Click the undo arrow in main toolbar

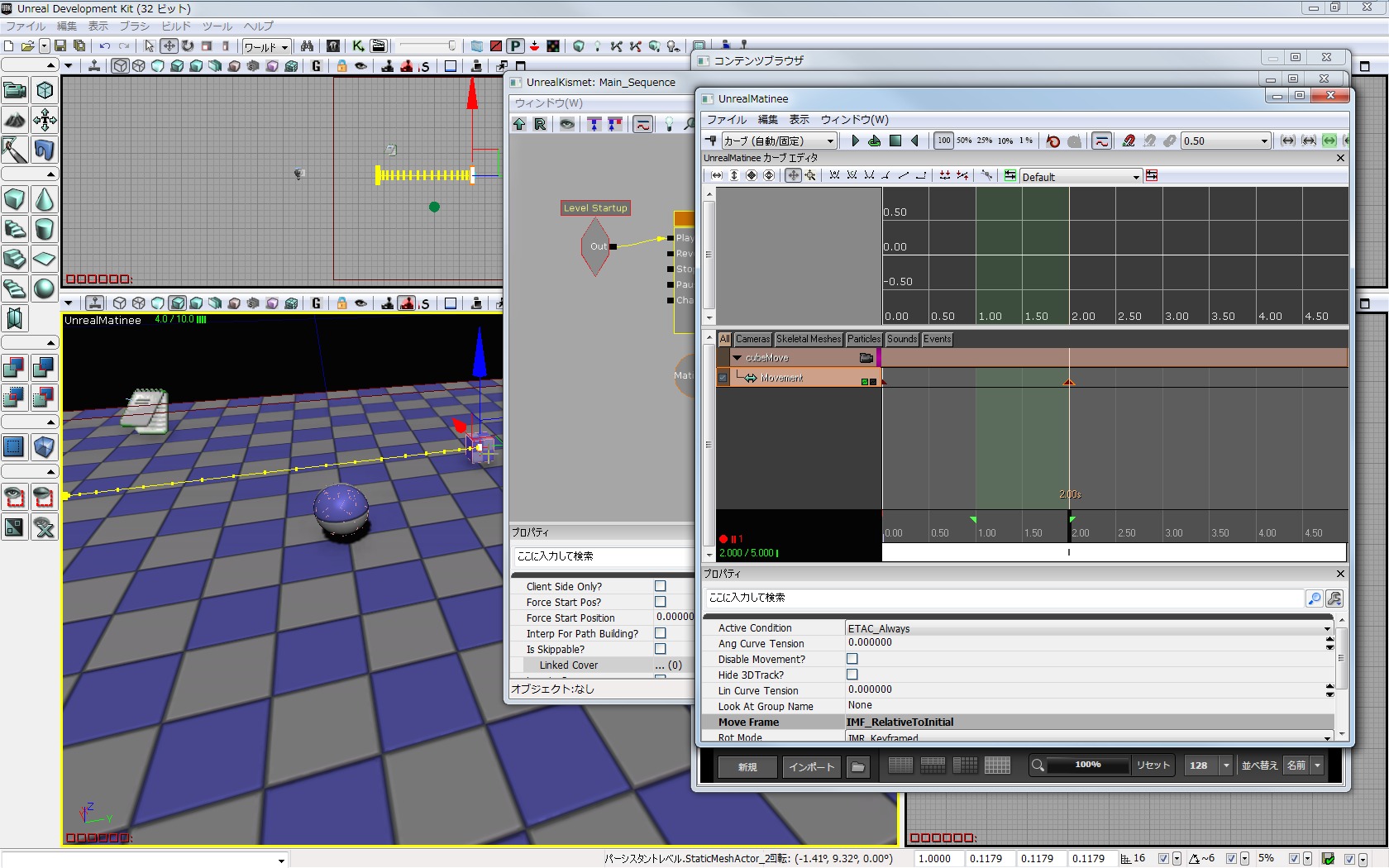(x=105, y=46)
